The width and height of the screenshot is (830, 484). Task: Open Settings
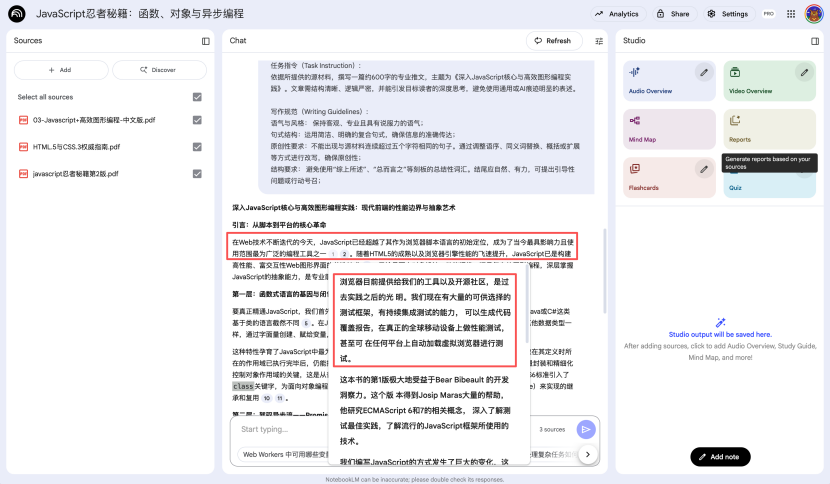tap(728, 14)
